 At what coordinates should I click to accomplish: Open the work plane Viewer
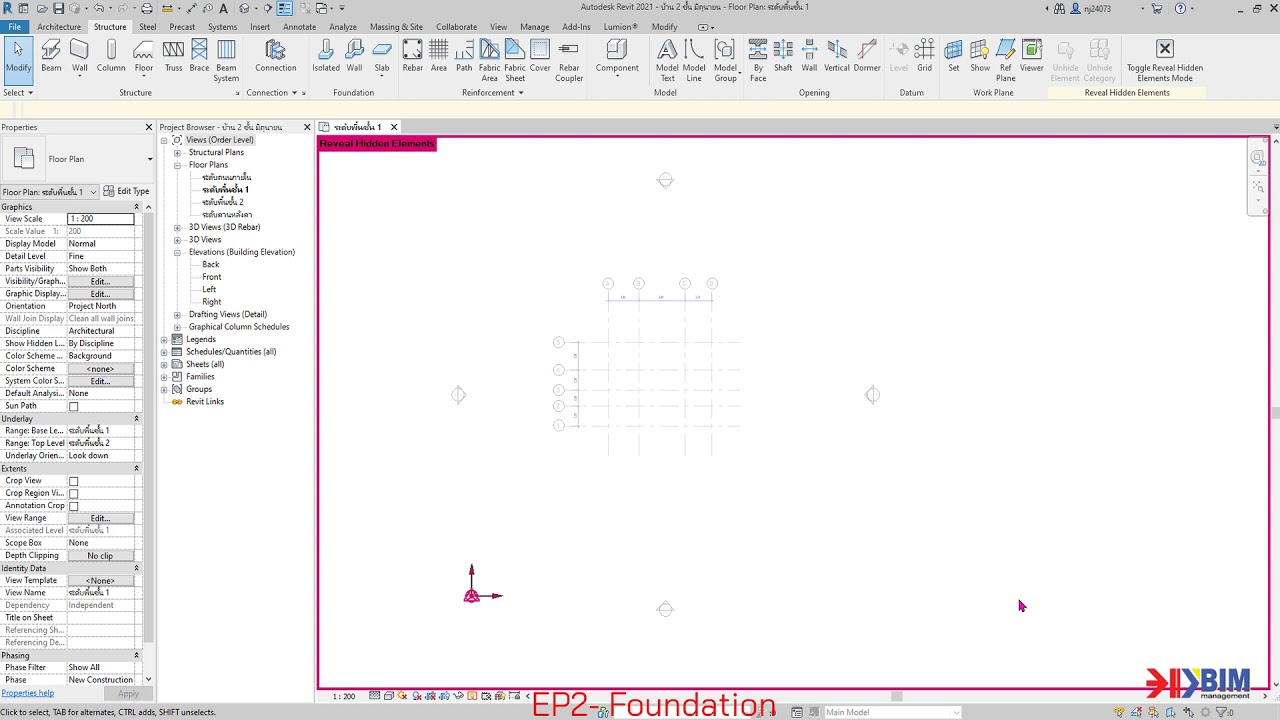tap(1032, 56)
